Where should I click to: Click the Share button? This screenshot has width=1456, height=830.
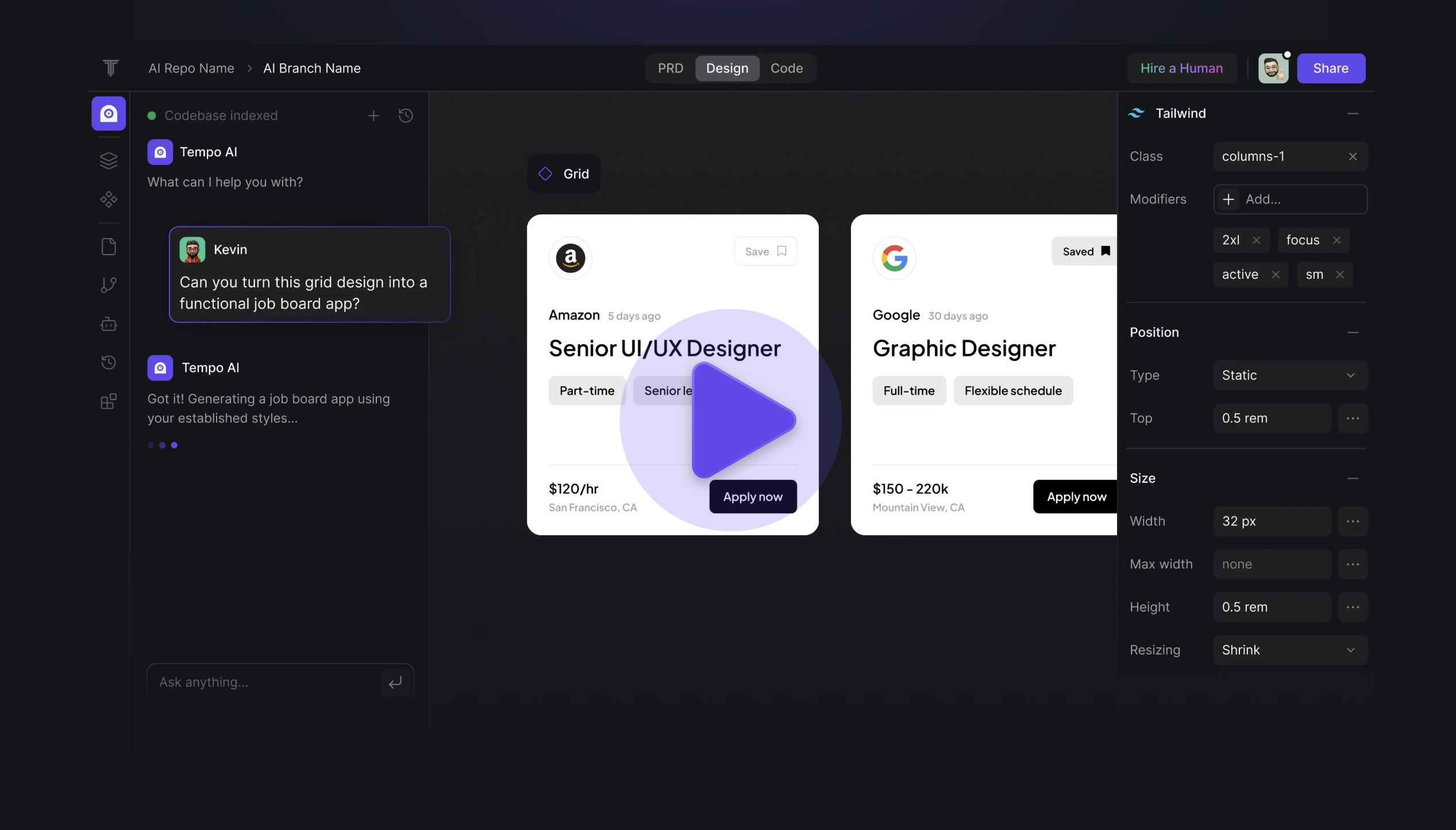pyautogui.click(x=1330, y=68)
